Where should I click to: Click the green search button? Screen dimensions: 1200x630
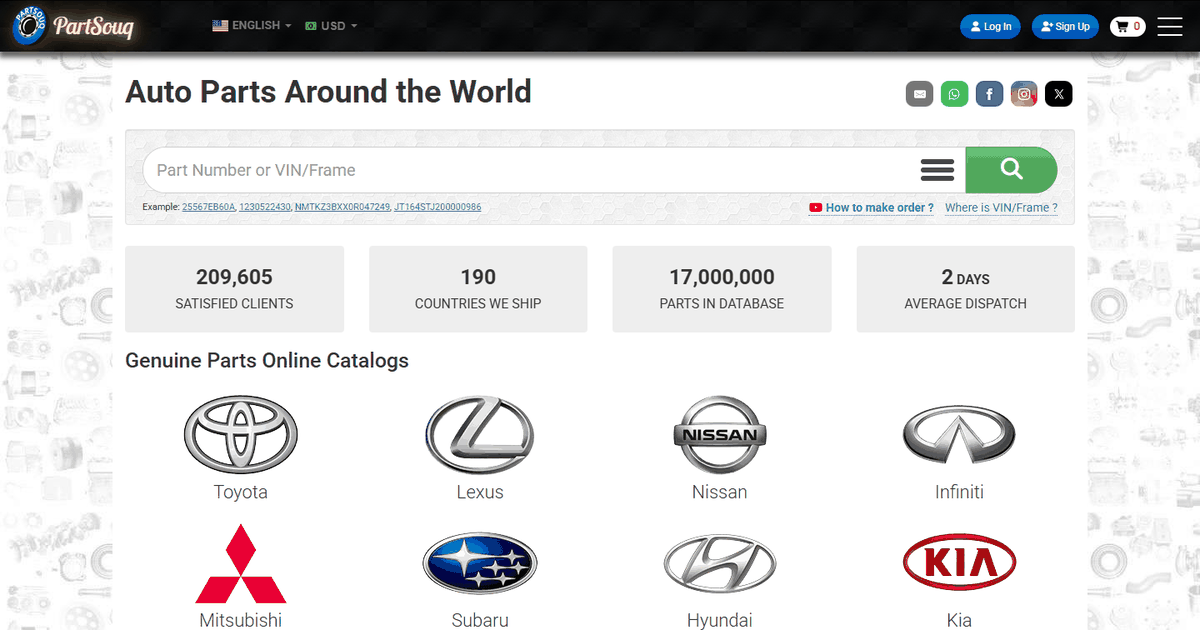pos(1011,170)
